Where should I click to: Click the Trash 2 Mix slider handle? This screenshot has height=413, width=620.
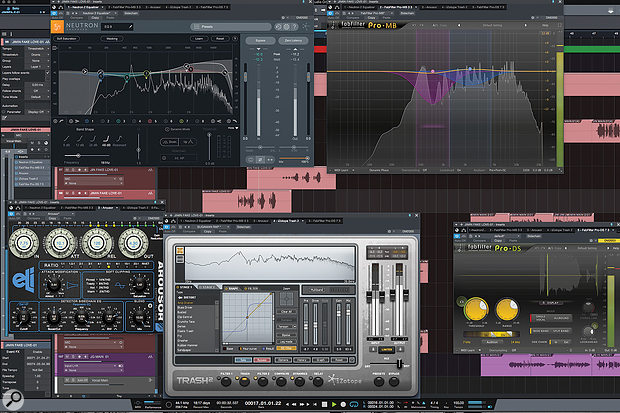[x=399, y=363]
